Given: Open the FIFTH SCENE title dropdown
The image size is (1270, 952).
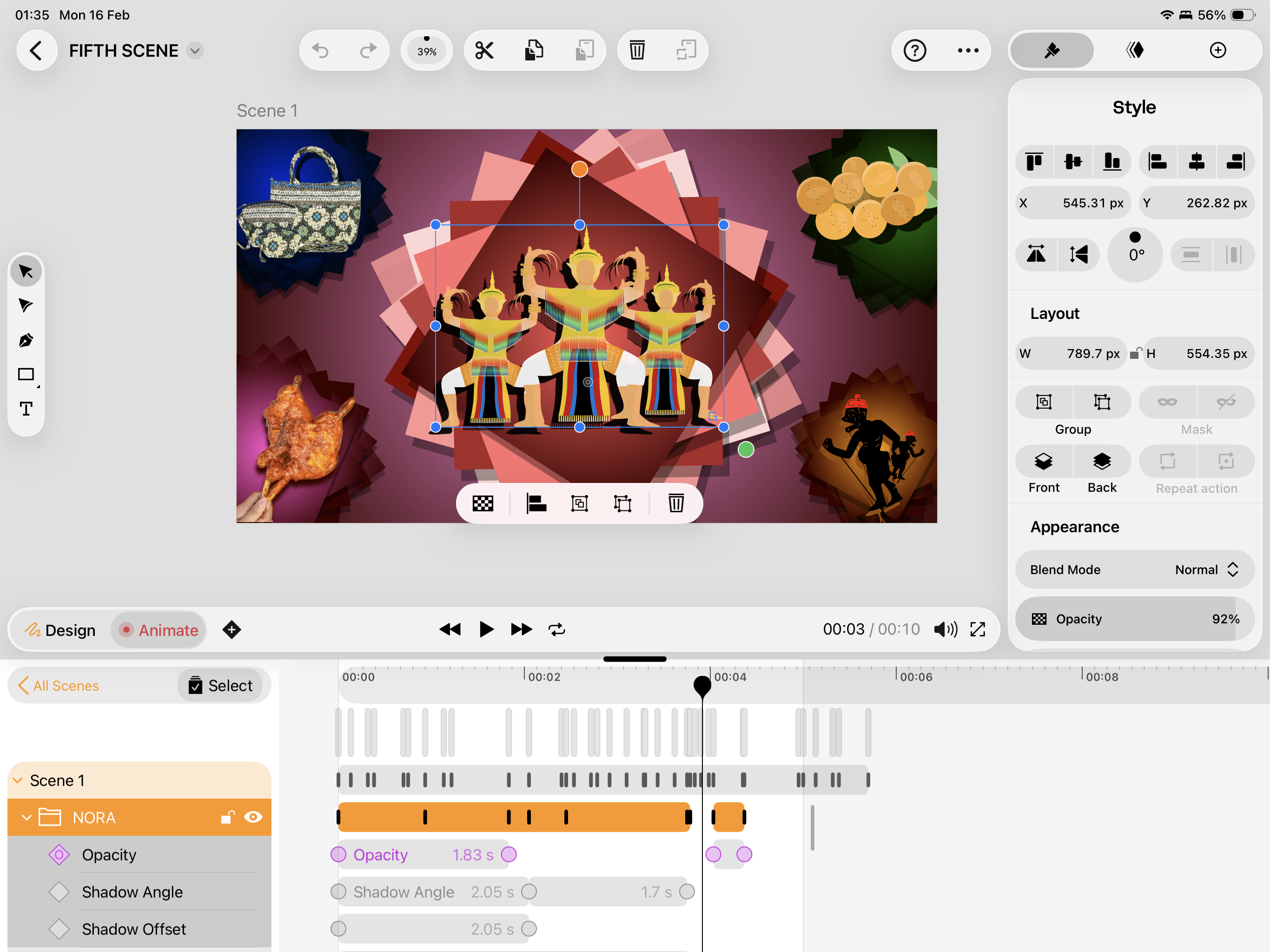Looking at the screenshot, I should click(195, 51).
